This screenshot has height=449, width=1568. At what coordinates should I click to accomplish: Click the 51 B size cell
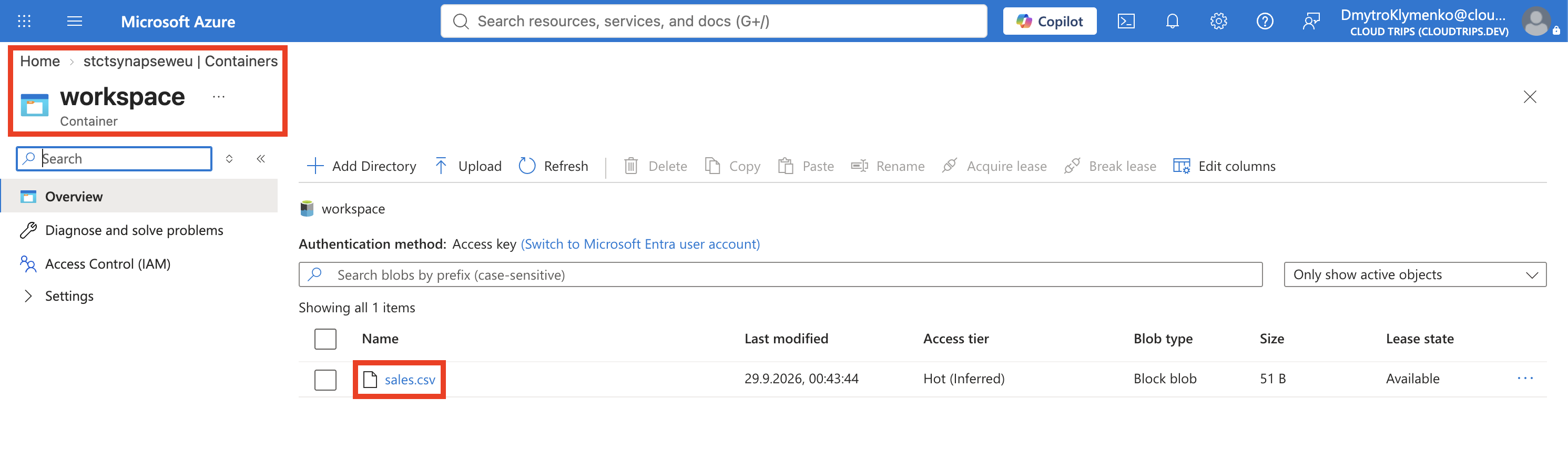[1272, 379]
